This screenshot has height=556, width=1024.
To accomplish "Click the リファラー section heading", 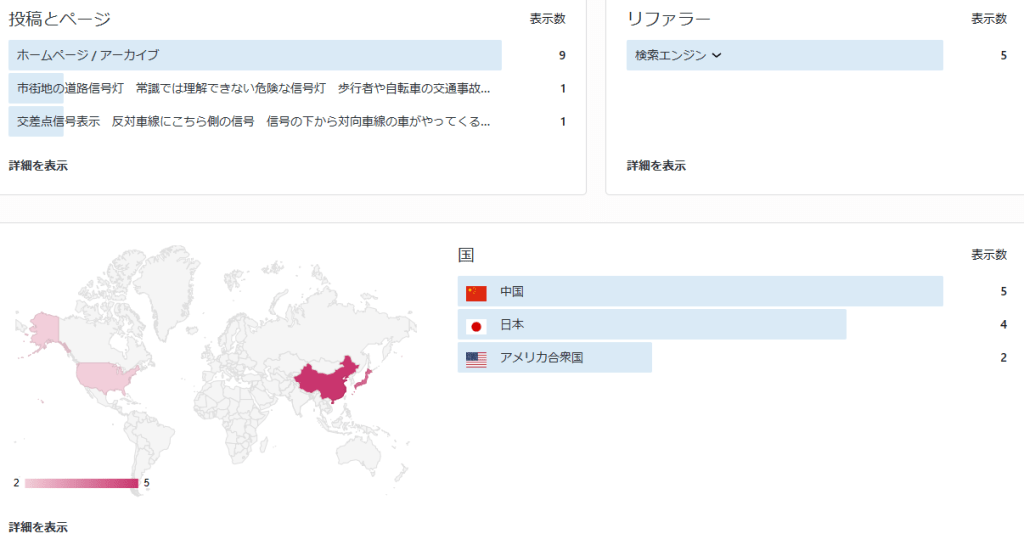I will pyautogui.click(x=668, y=19).
